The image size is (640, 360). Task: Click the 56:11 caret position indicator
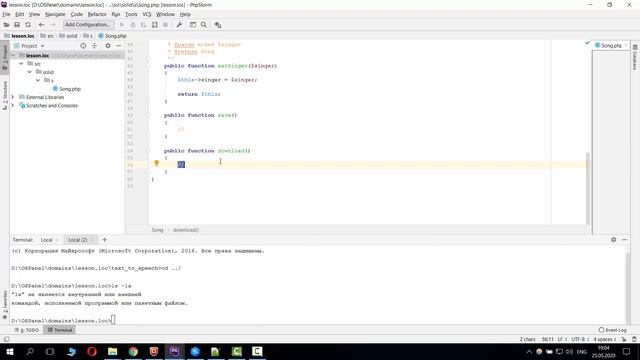click(x=547, y=339)
